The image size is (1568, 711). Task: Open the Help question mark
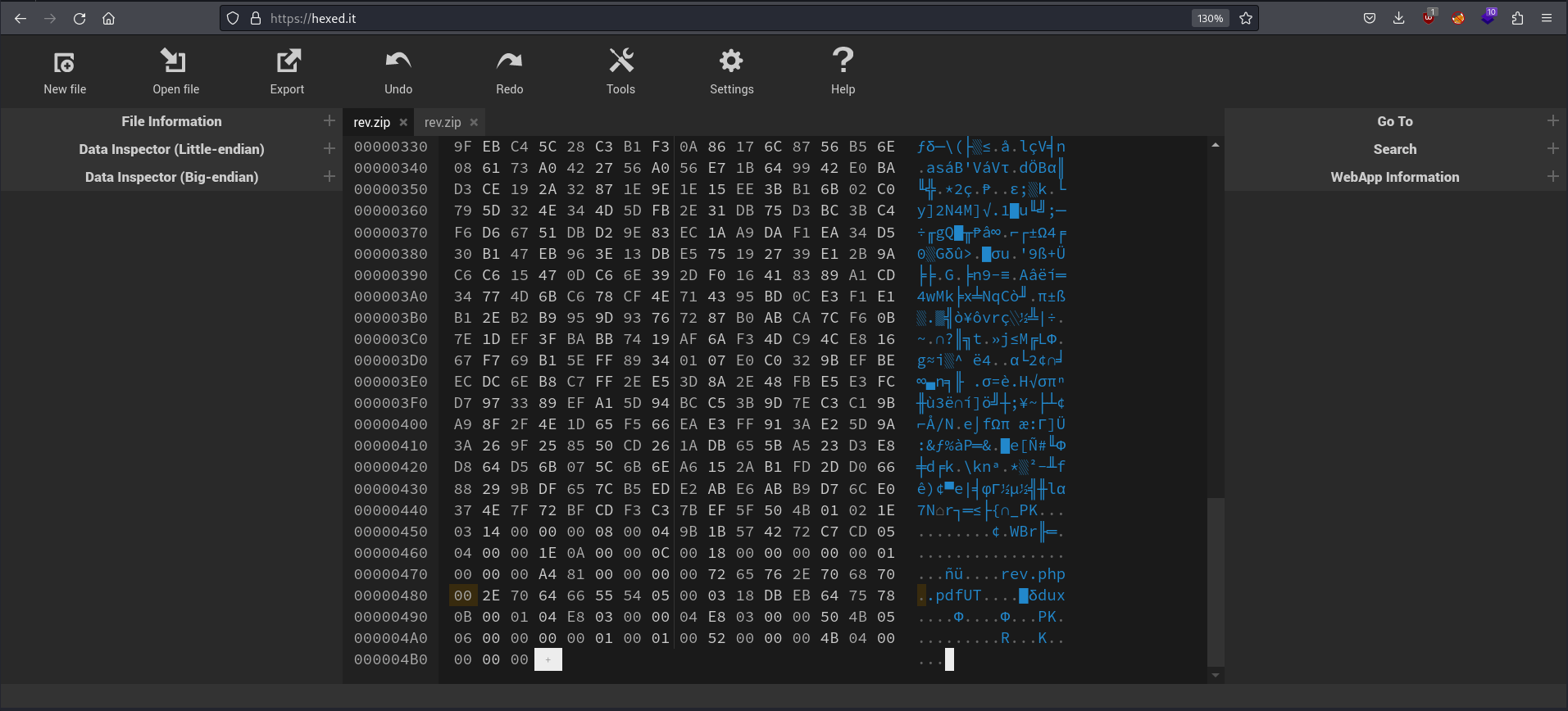coord(843,60)
